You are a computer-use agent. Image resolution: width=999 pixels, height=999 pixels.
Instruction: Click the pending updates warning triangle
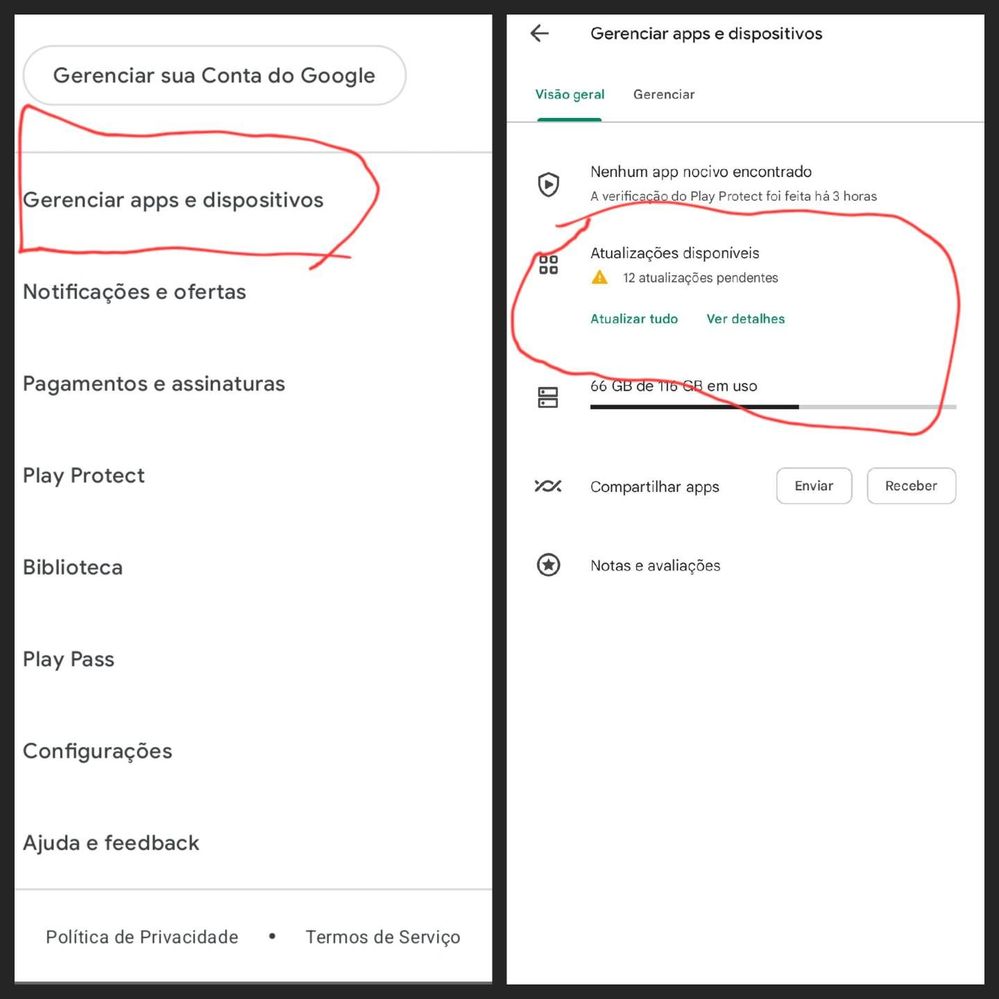pos(600,277)
